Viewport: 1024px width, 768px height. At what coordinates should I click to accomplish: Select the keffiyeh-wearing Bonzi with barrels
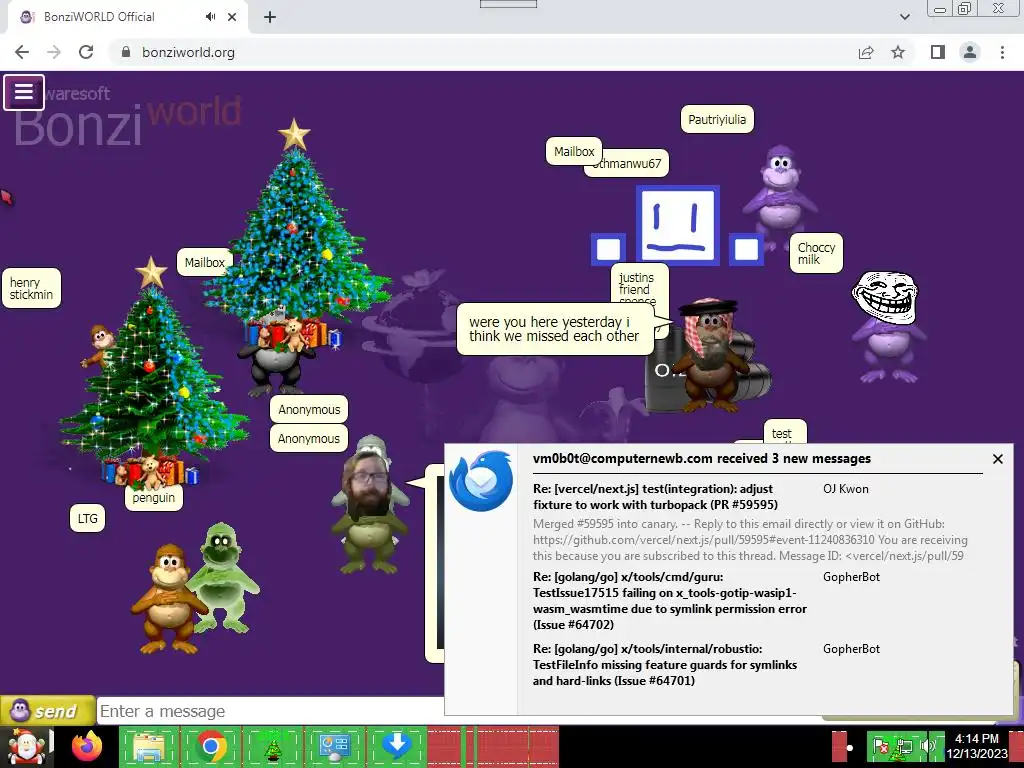tap(712, 356)
